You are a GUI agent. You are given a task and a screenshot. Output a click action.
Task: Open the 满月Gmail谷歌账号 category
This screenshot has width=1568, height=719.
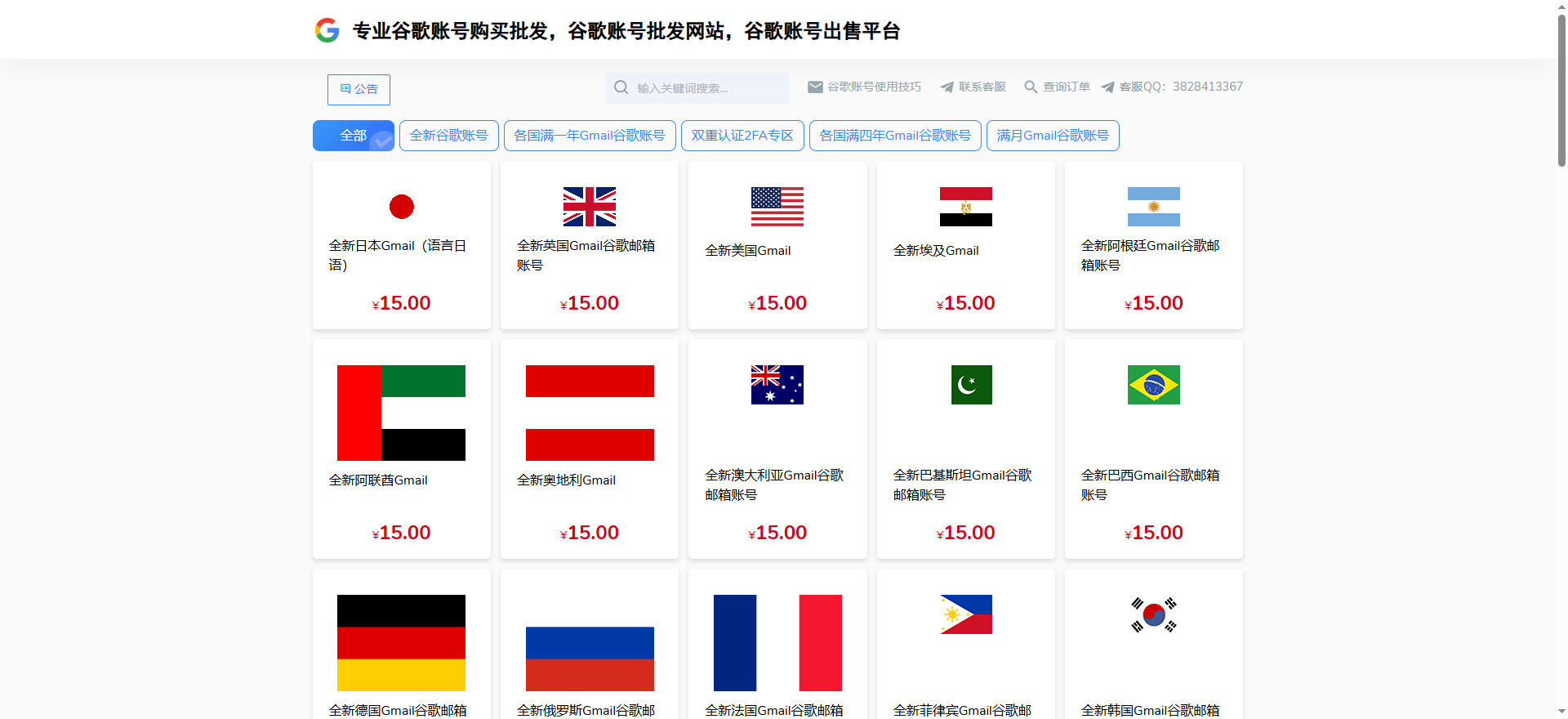1053,136
